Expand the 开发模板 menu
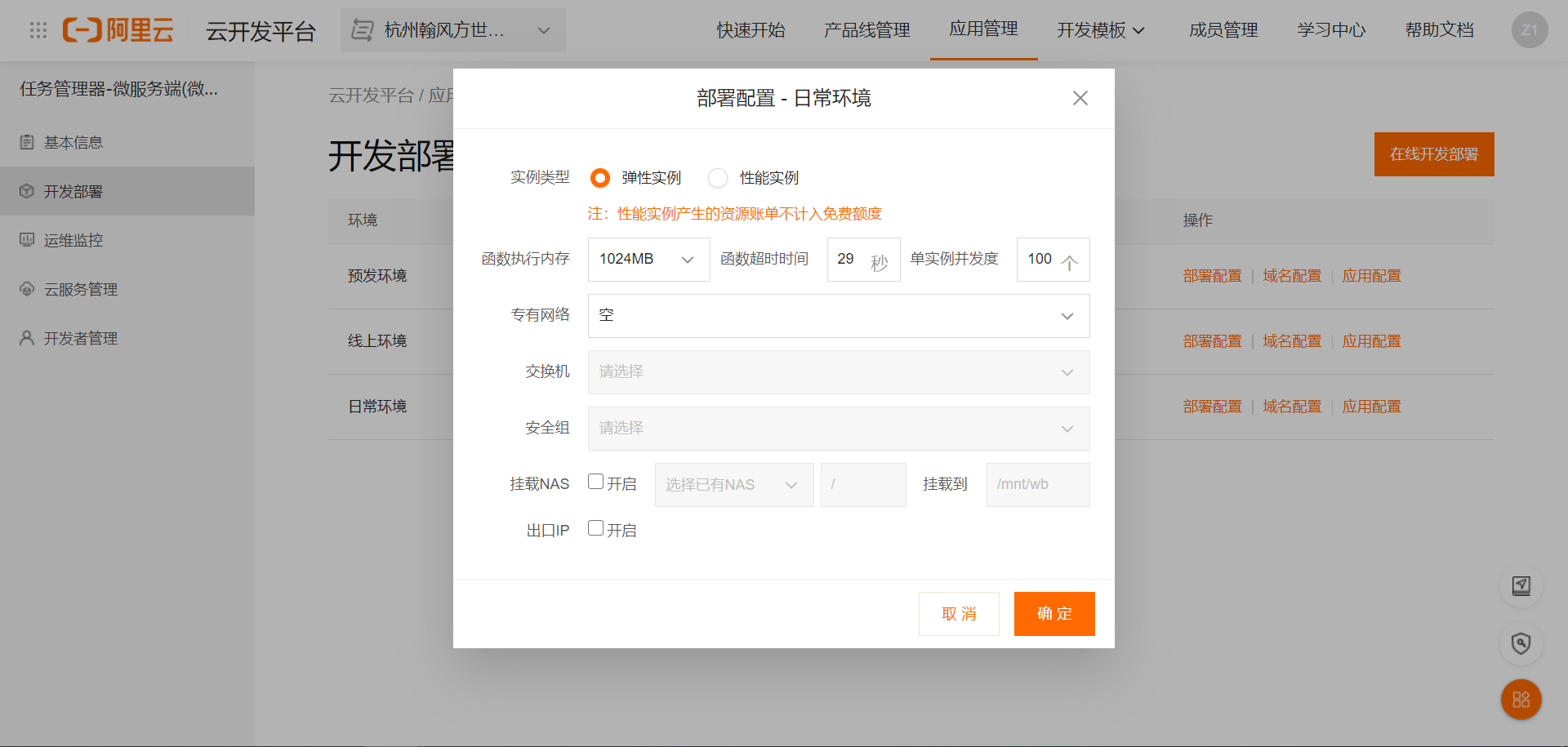1568x747 pixels. tap(1100, 30)
